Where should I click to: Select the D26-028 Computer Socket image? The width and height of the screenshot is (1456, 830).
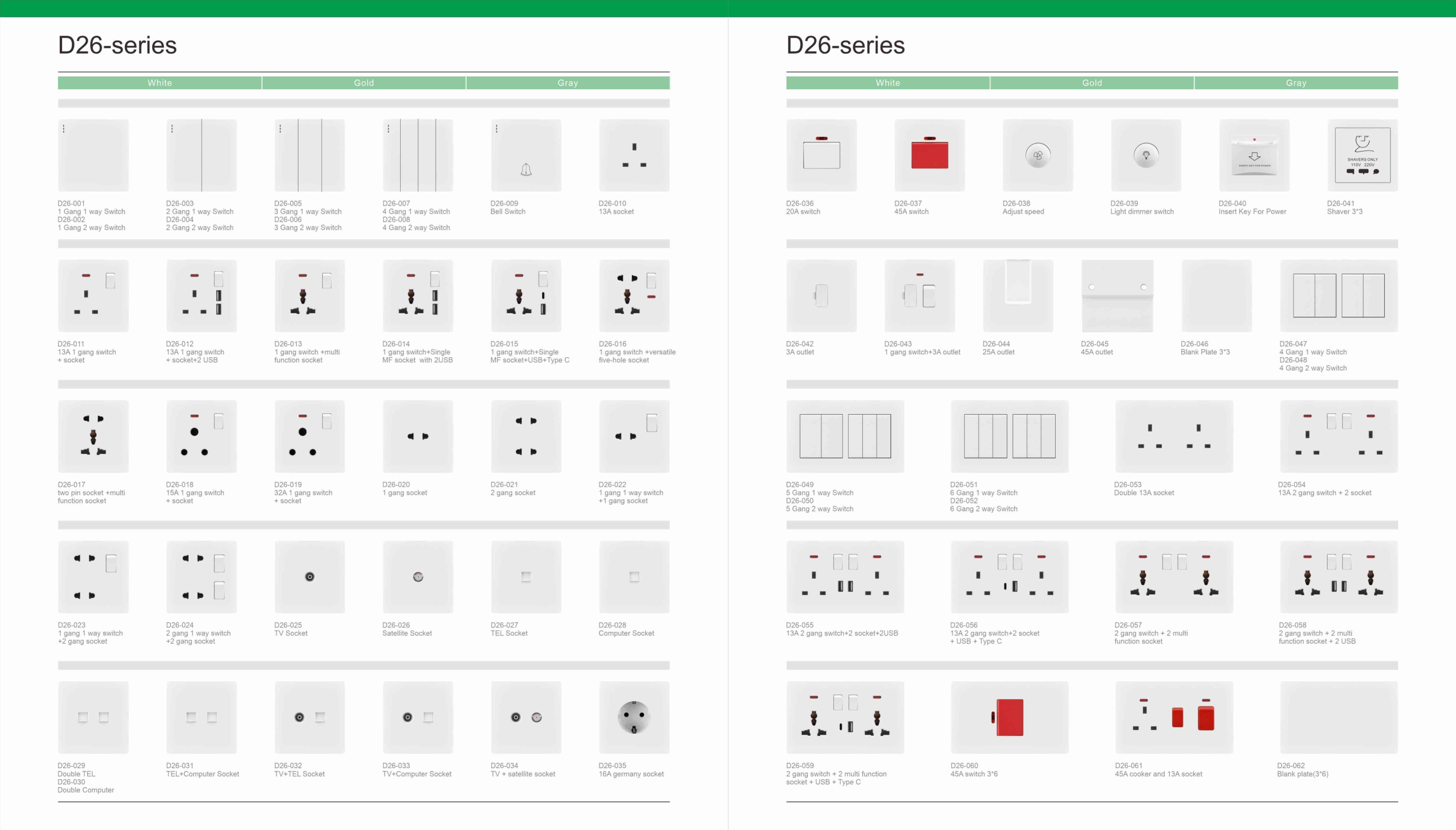(x=635, y=577)
